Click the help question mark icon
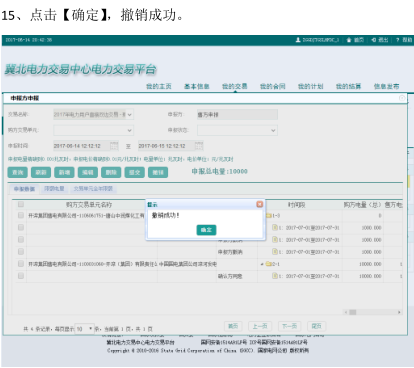 coord(397,40)
